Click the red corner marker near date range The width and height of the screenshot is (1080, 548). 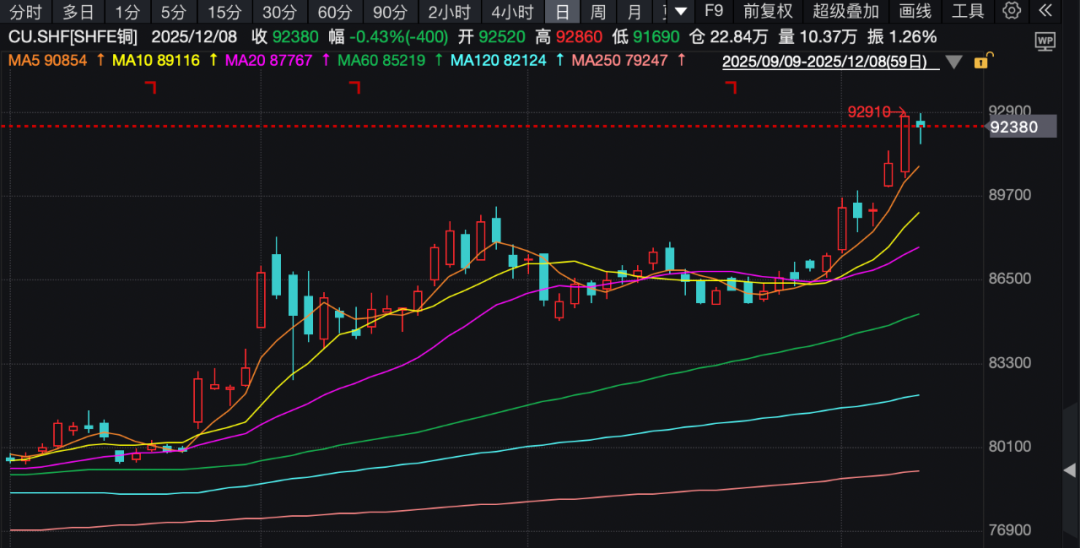[x=730, y=88]
